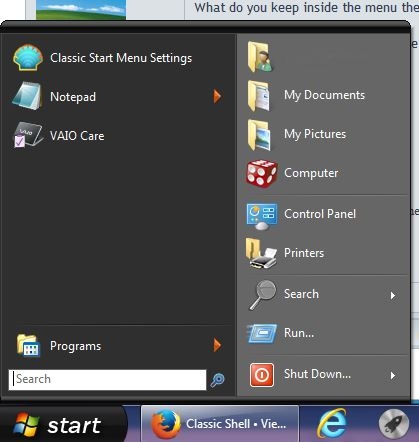The width and height of the screenshot is (419, 442).
Task: Expand the Notepad recent items arrow
Action: (217, 96)
